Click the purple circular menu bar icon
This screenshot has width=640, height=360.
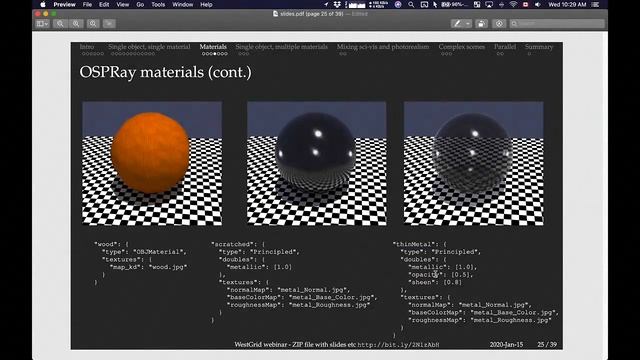click(x=398, y=4)
